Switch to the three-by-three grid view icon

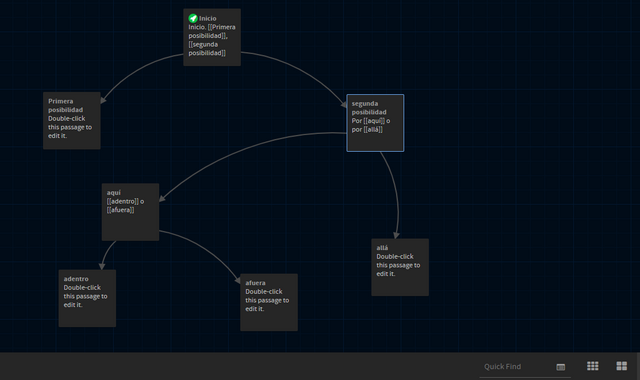pos(593,366)
